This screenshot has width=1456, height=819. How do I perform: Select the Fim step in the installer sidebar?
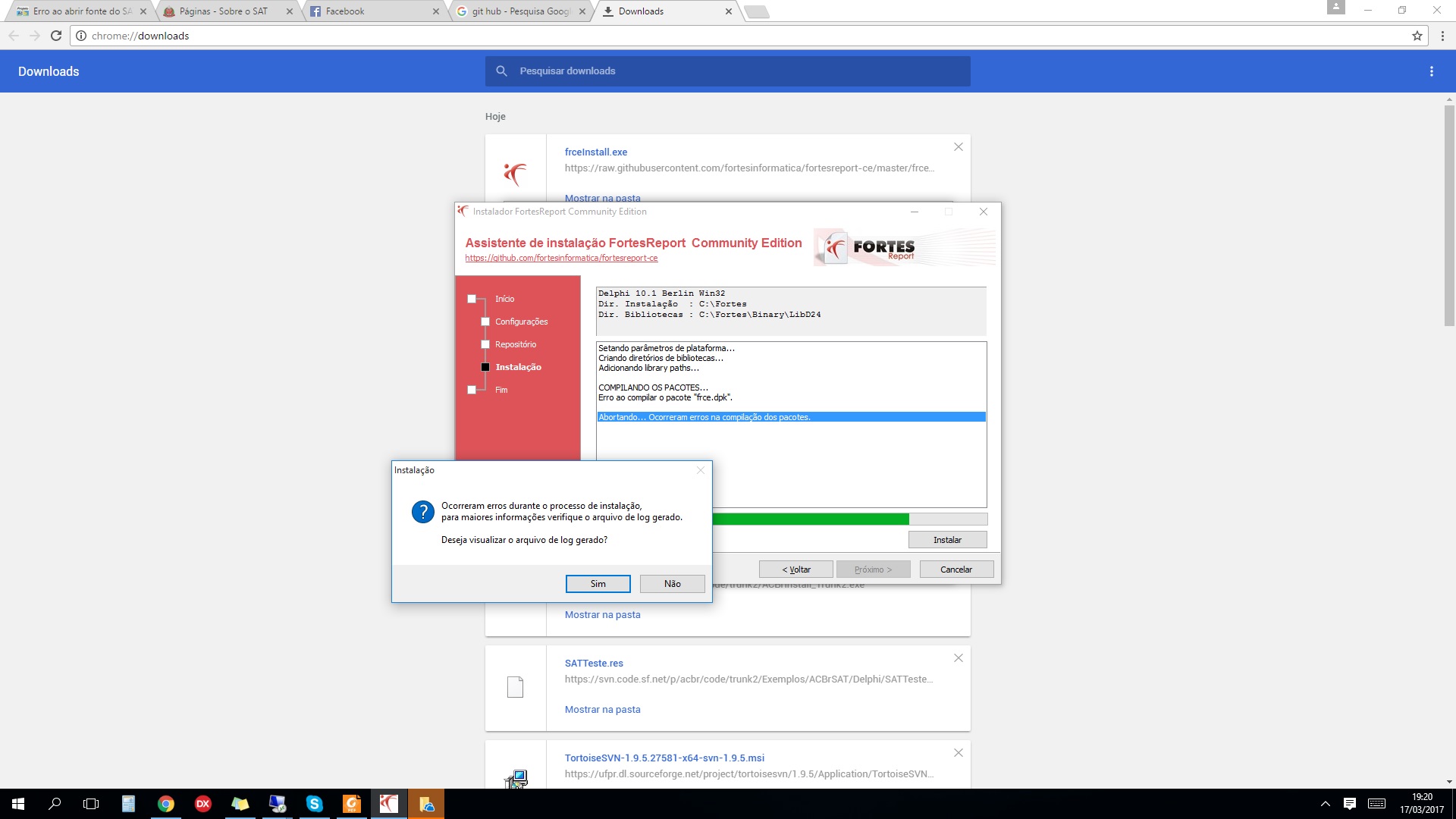[x=501, y=390]
